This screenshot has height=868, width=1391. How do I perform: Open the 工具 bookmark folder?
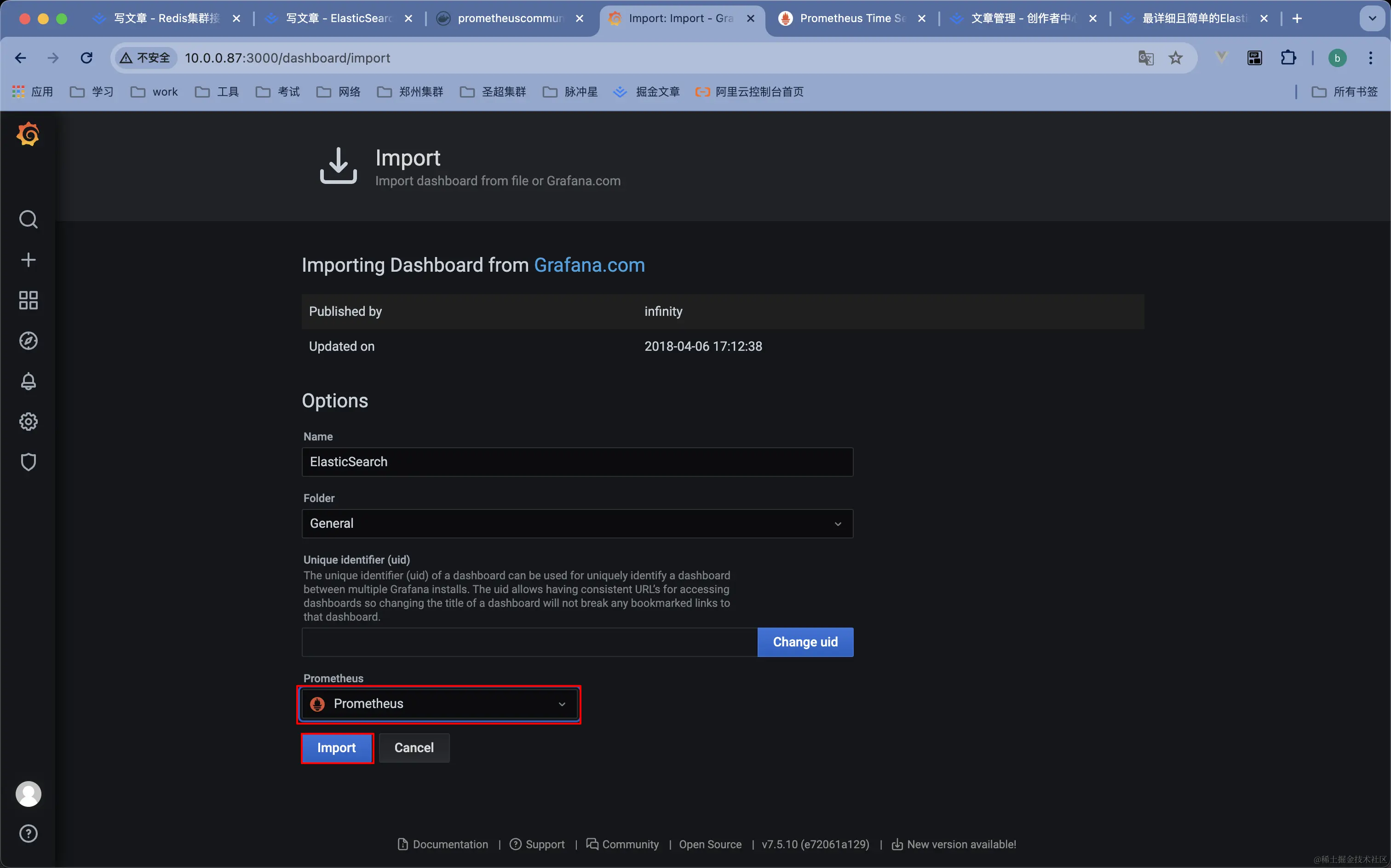click(217, 92)
